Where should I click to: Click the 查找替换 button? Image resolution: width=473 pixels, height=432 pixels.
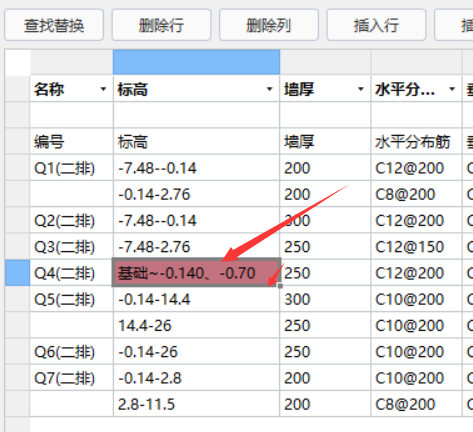pyautogui.click(x=54, y=25)
